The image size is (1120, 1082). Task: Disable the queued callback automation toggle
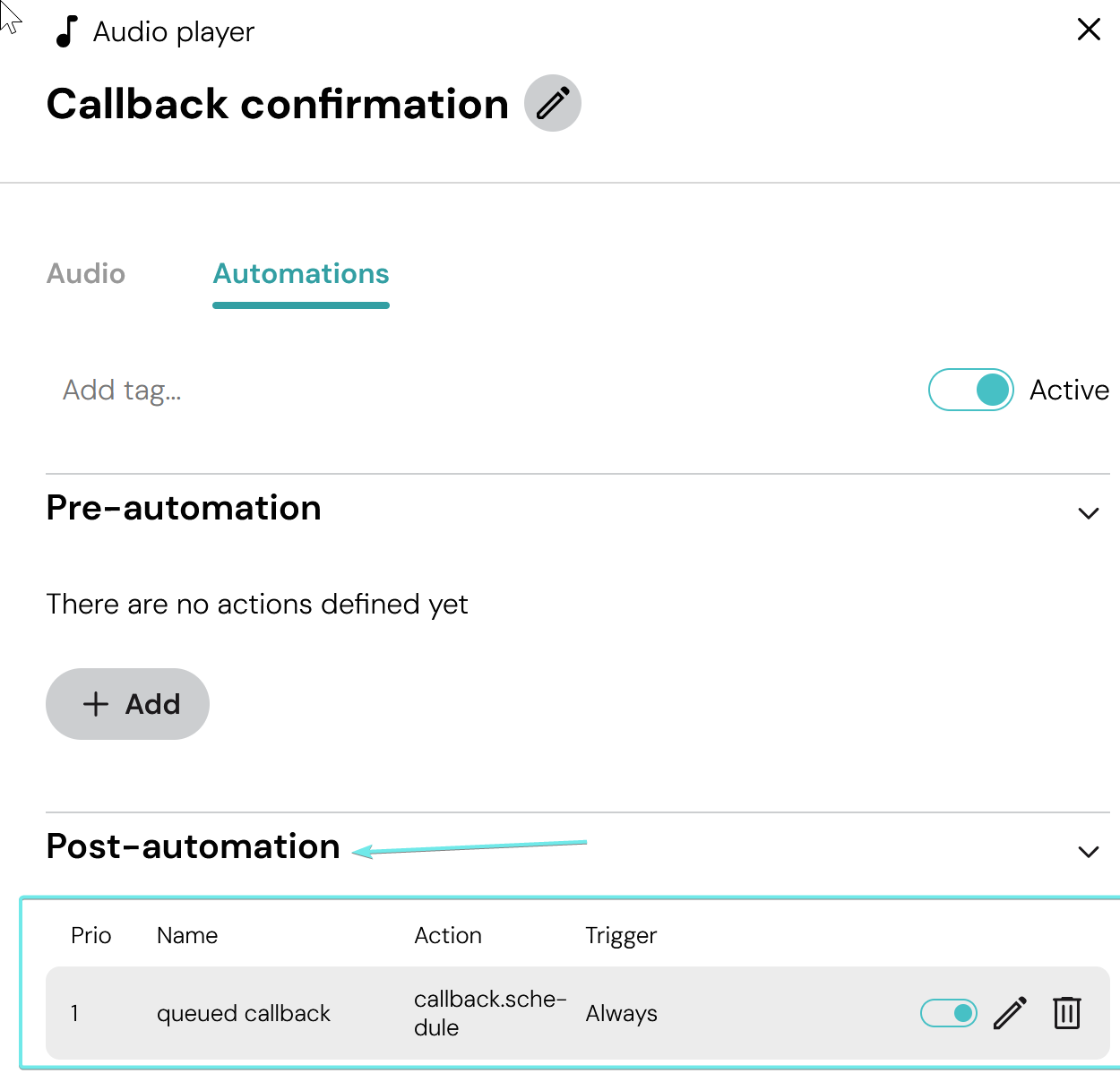(x=949, y=1013)
